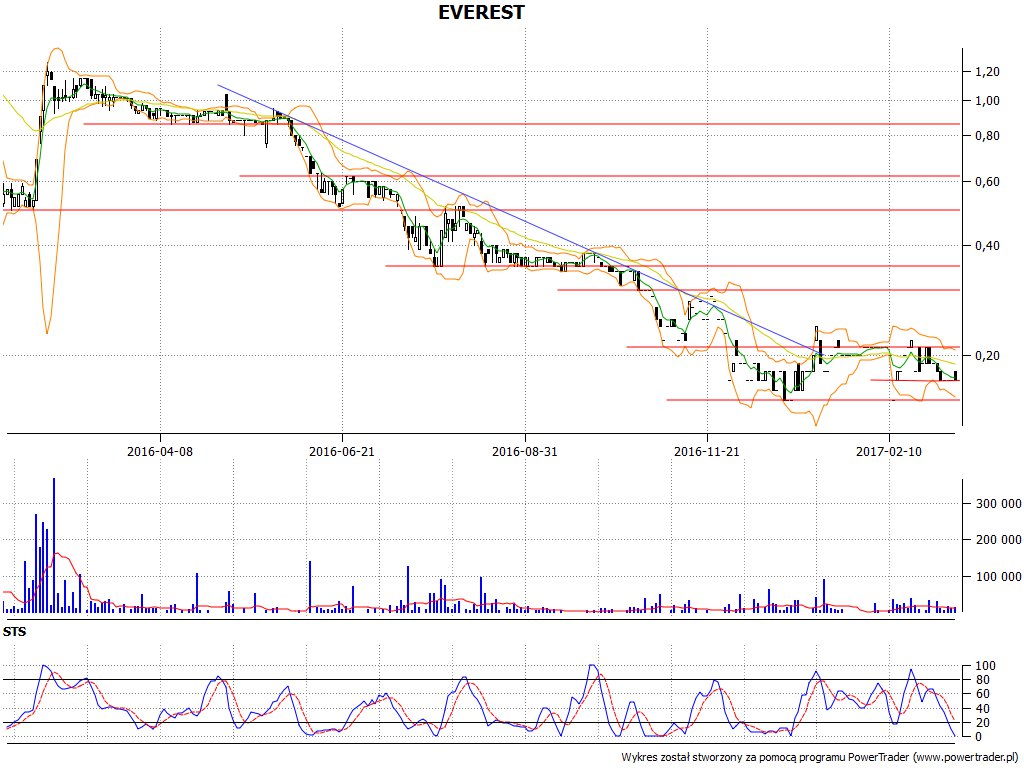This screenshot has width=1024, height=768.
Task: Click the blue descending trendline
Action: click(x=519, y=220)
